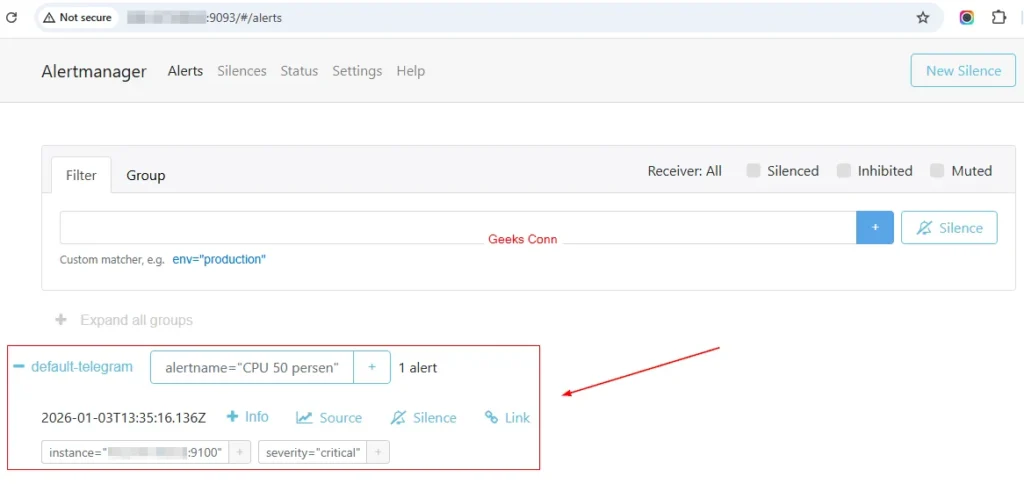Image resolution: width=1024 pixels, height=484 pixels.
Task: Open the Receiver: All selector
Action: click(x=684, y=171)
